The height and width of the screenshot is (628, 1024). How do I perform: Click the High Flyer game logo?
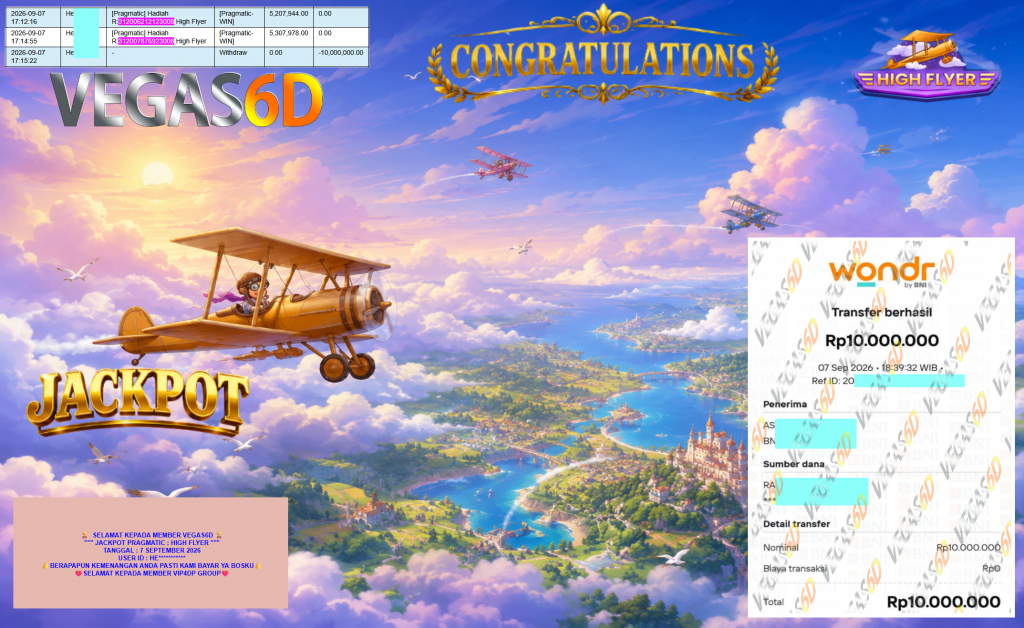tap(926, 65)
